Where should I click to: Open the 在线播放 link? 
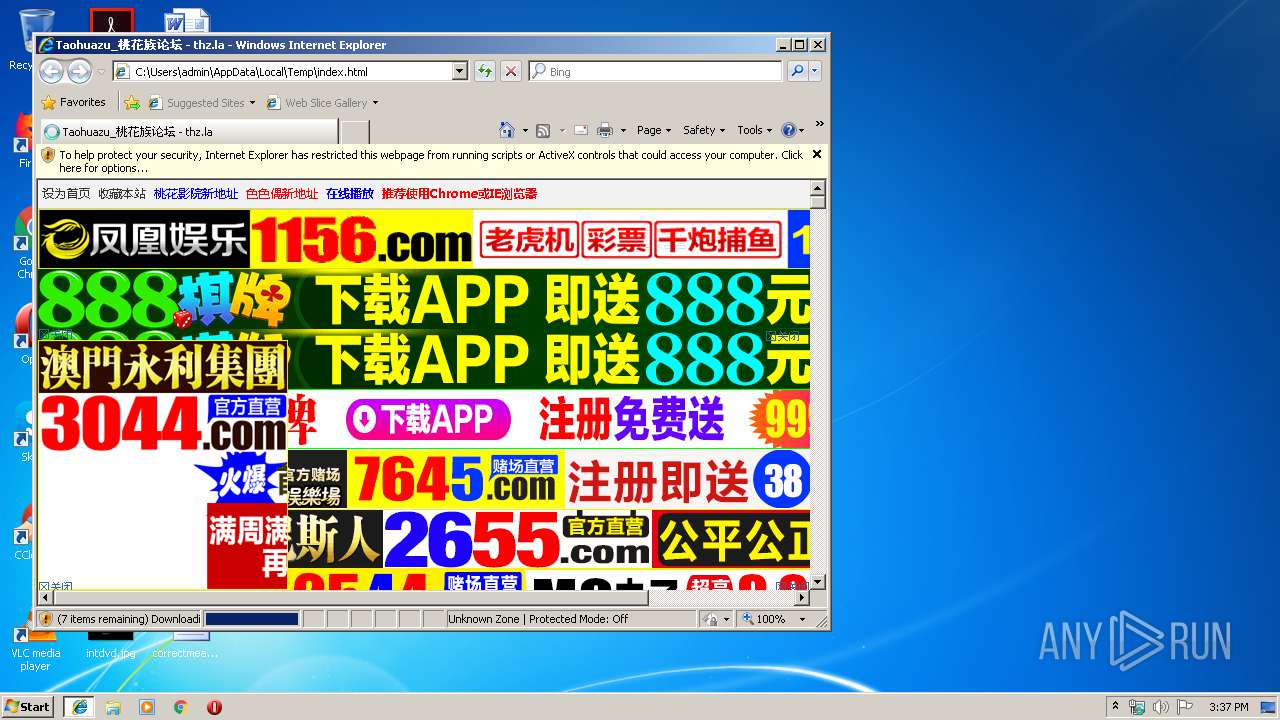click(x=350, y=193)
